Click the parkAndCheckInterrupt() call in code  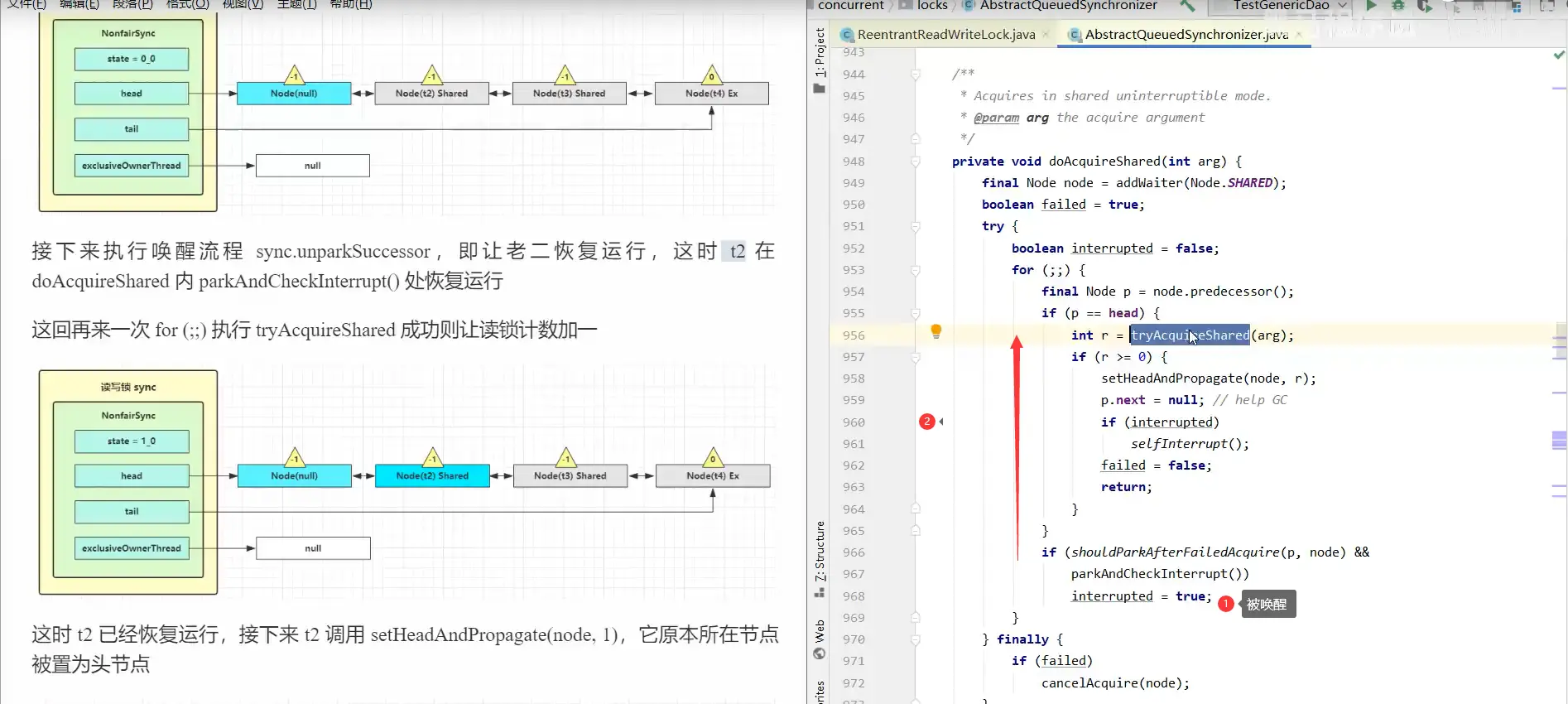click(x=1156, y=574)
